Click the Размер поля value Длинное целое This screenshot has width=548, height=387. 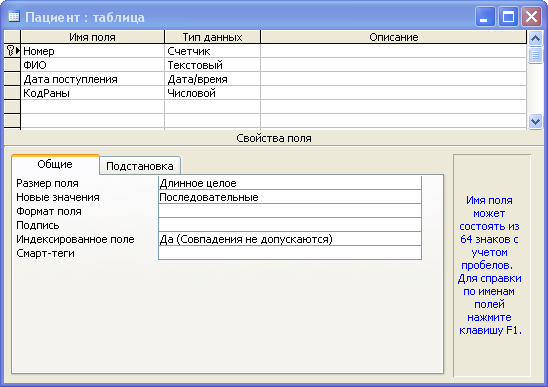point(290,183)
